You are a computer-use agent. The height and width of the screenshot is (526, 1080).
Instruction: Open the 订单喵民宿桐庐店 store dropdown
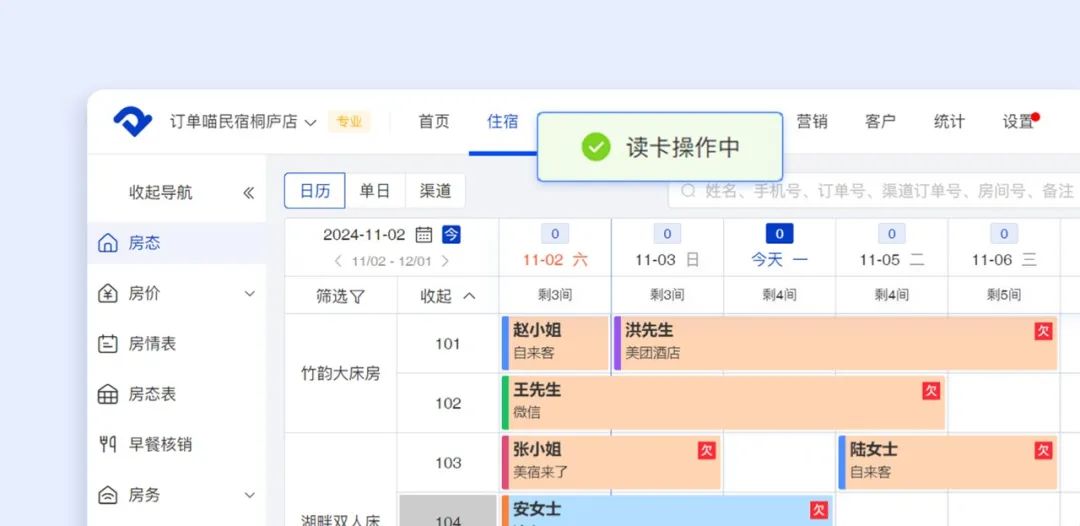coord(243,123)
